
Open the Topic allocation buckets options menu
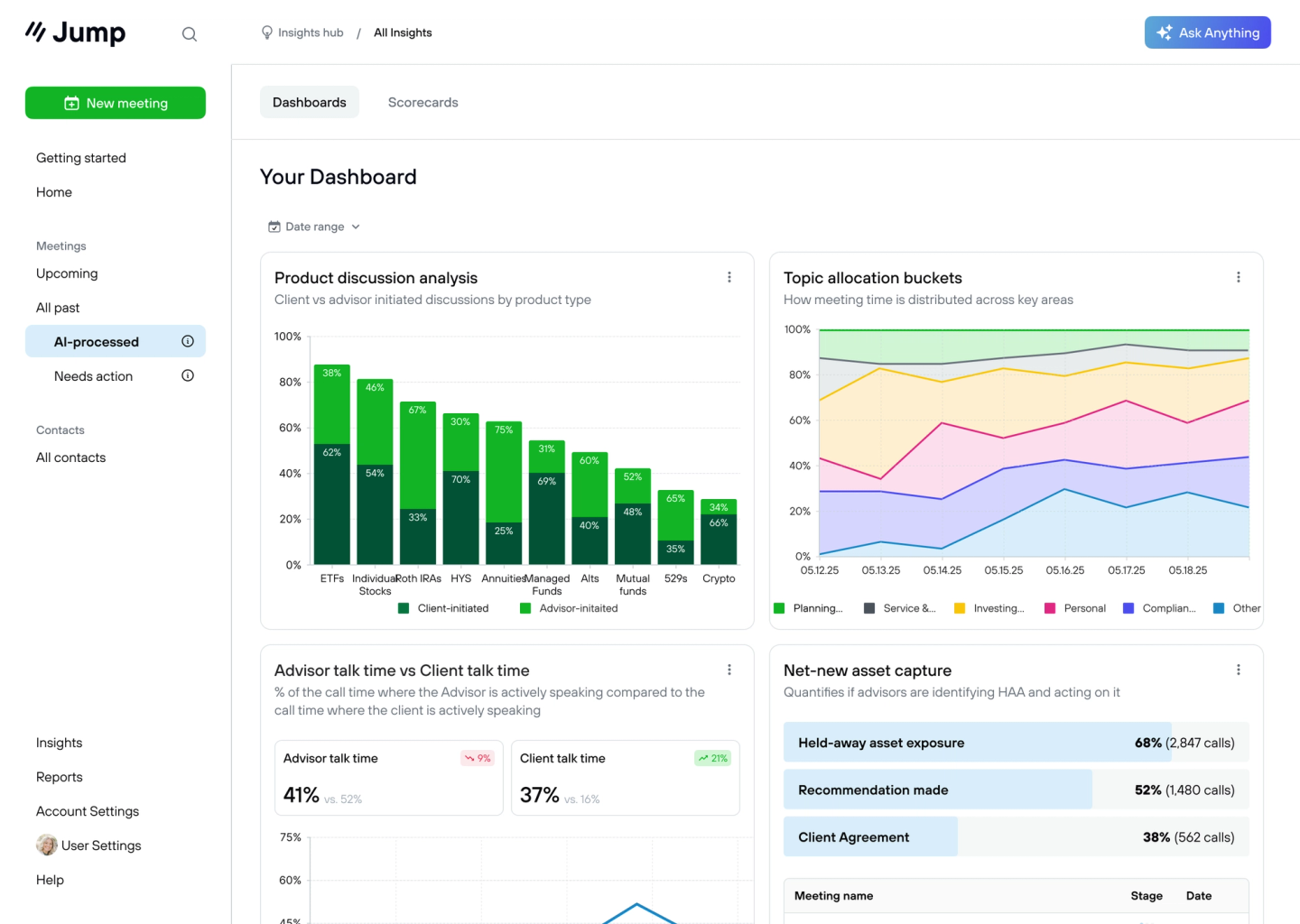tap(1238, 277)
